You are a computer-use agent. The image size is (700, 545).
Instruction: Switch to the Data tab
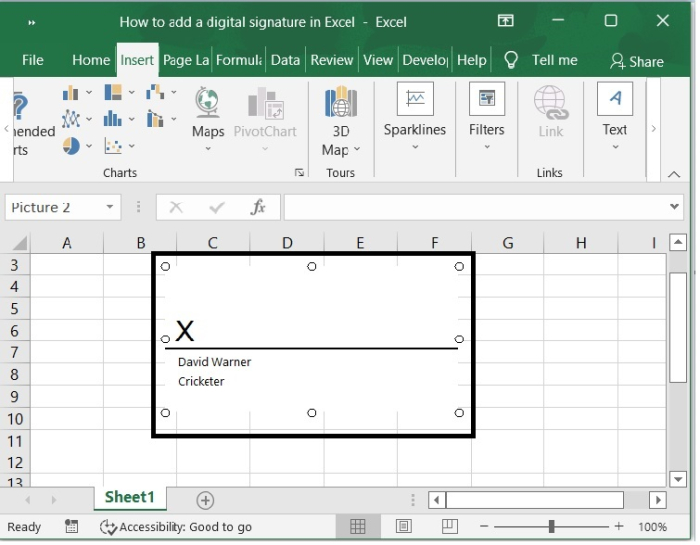pyautogui.click(x=285, y=60)
